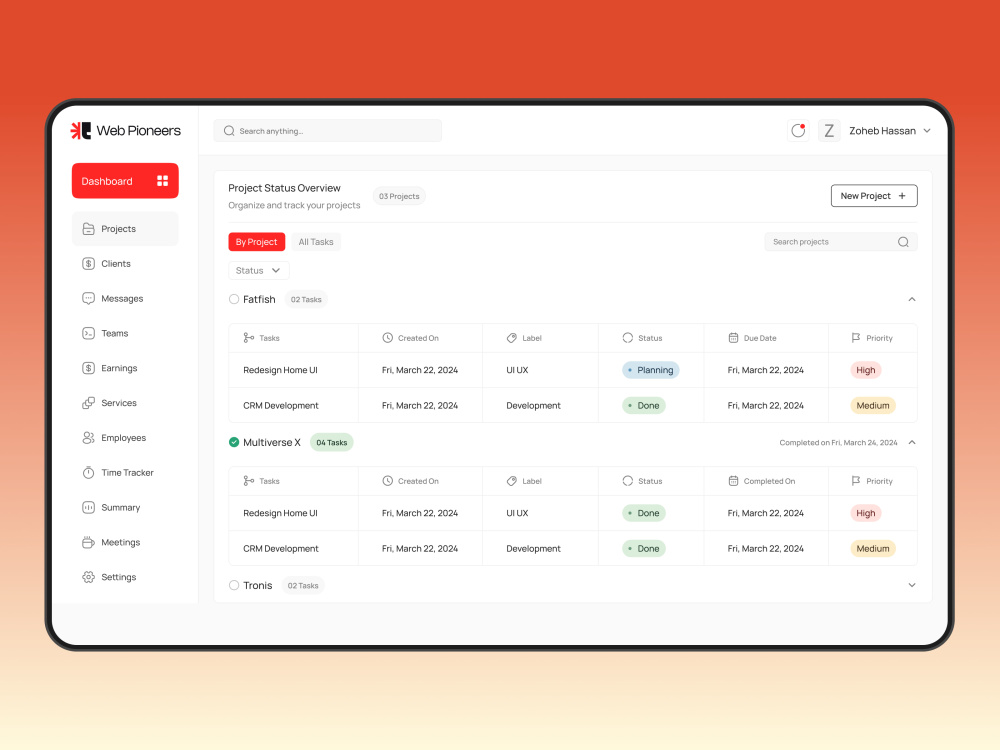Click 'Completed on Fri, March 24, 2024' text

pos(838,443)
